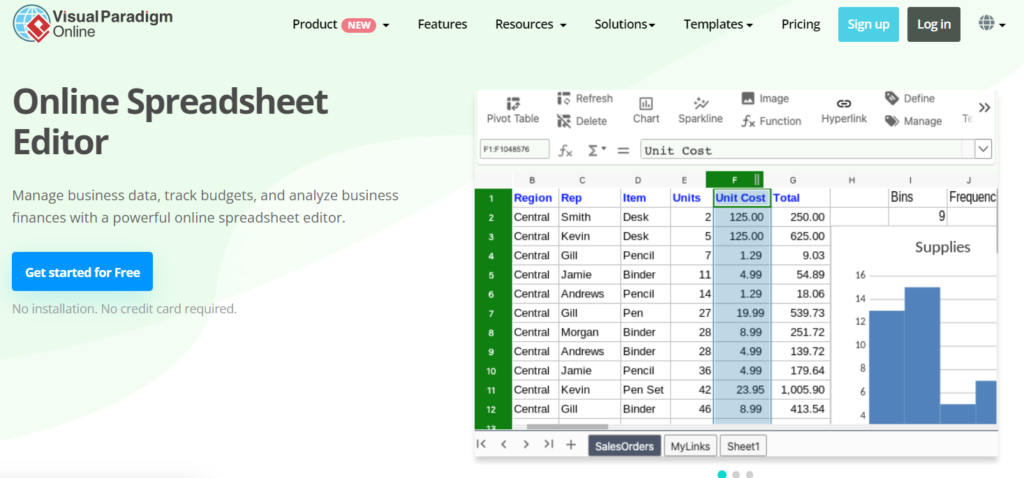Add a new sheet with plus icon
Screen dimensions: 1024x478
(571, 445)
